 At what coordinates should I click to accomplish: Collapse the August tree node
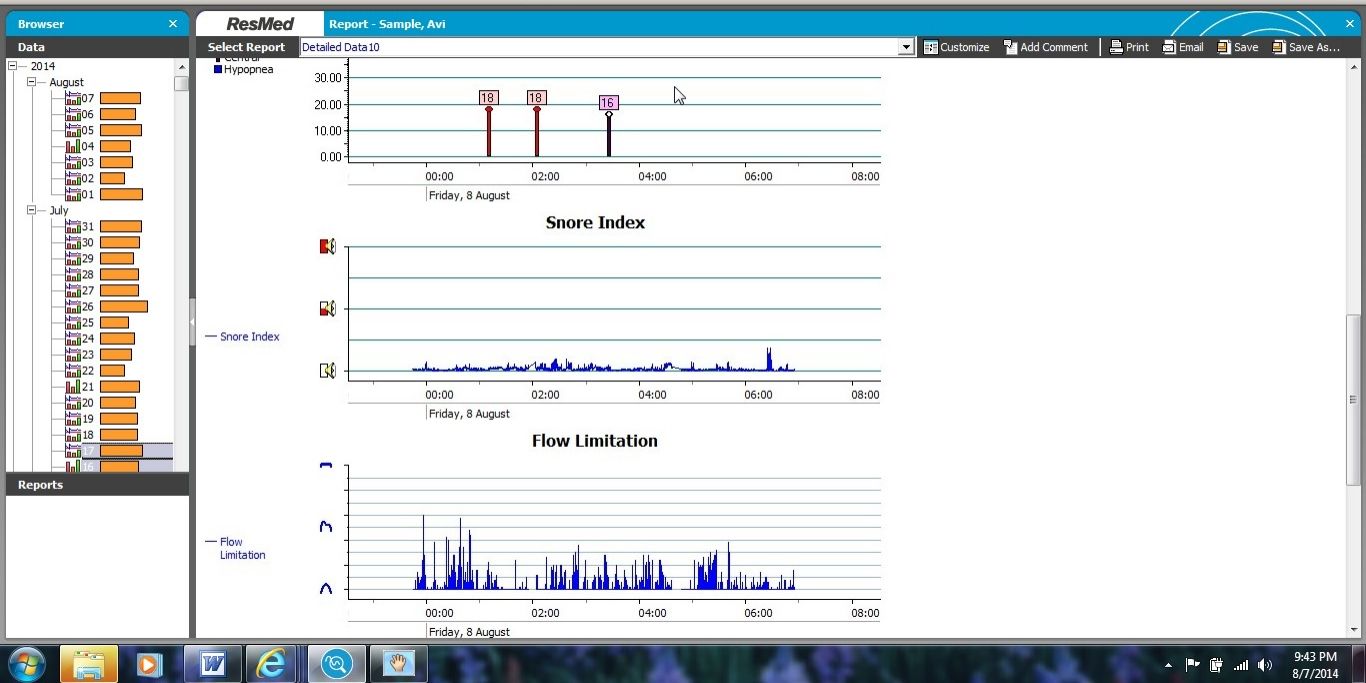[x=32, y=82]
